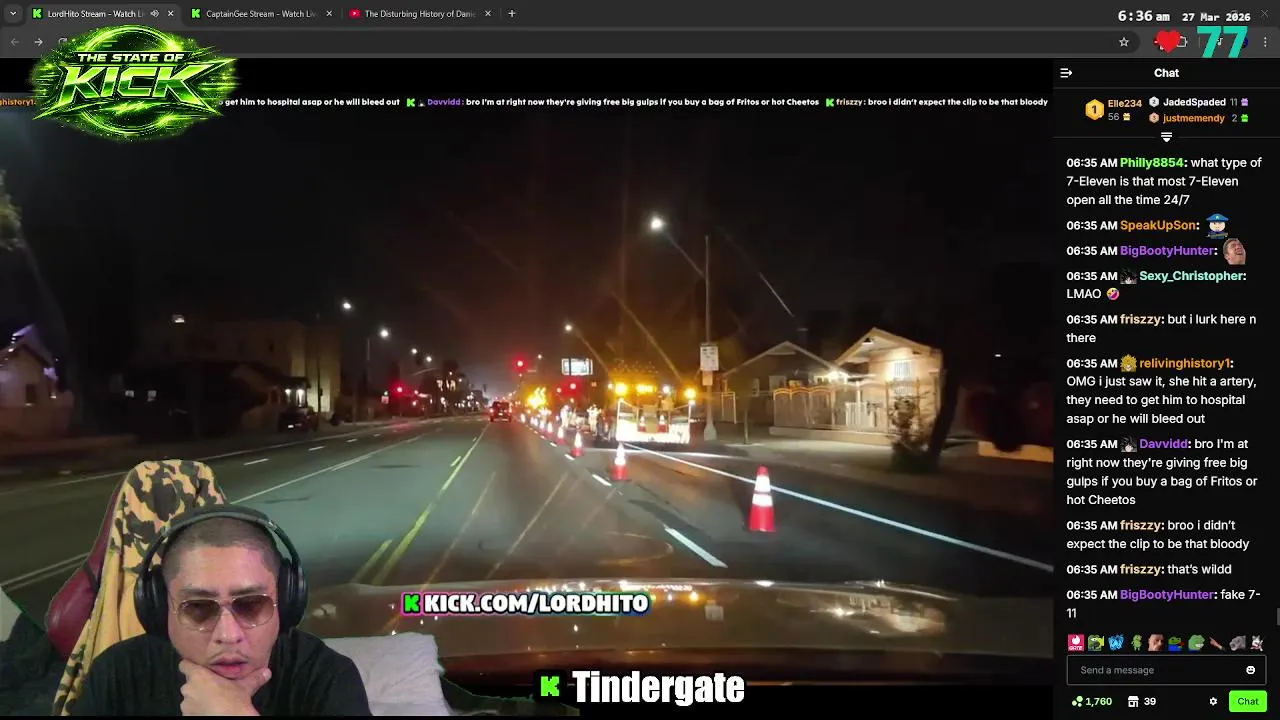
Task: Insert the pointing hand emote
Action: 1216,643
